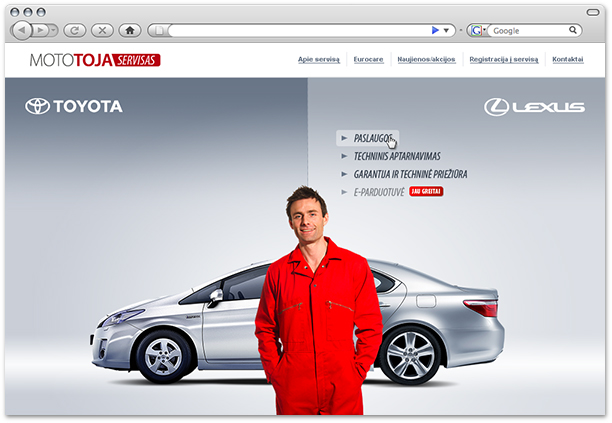Go to the home page icon
Image resolution: width=612 pixels, height=423 pixels.
[x=130, y=30]
